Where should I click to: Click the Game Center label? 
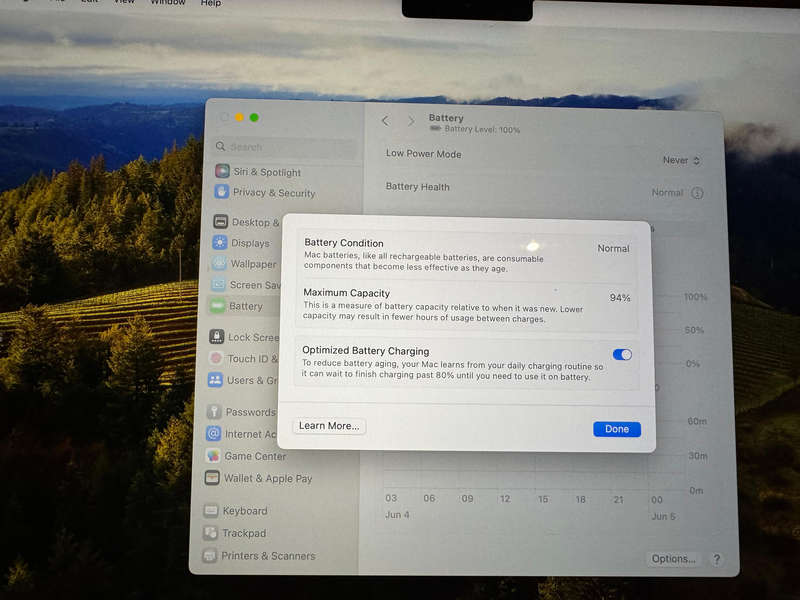pyautogui.click(x=255, y=456)
